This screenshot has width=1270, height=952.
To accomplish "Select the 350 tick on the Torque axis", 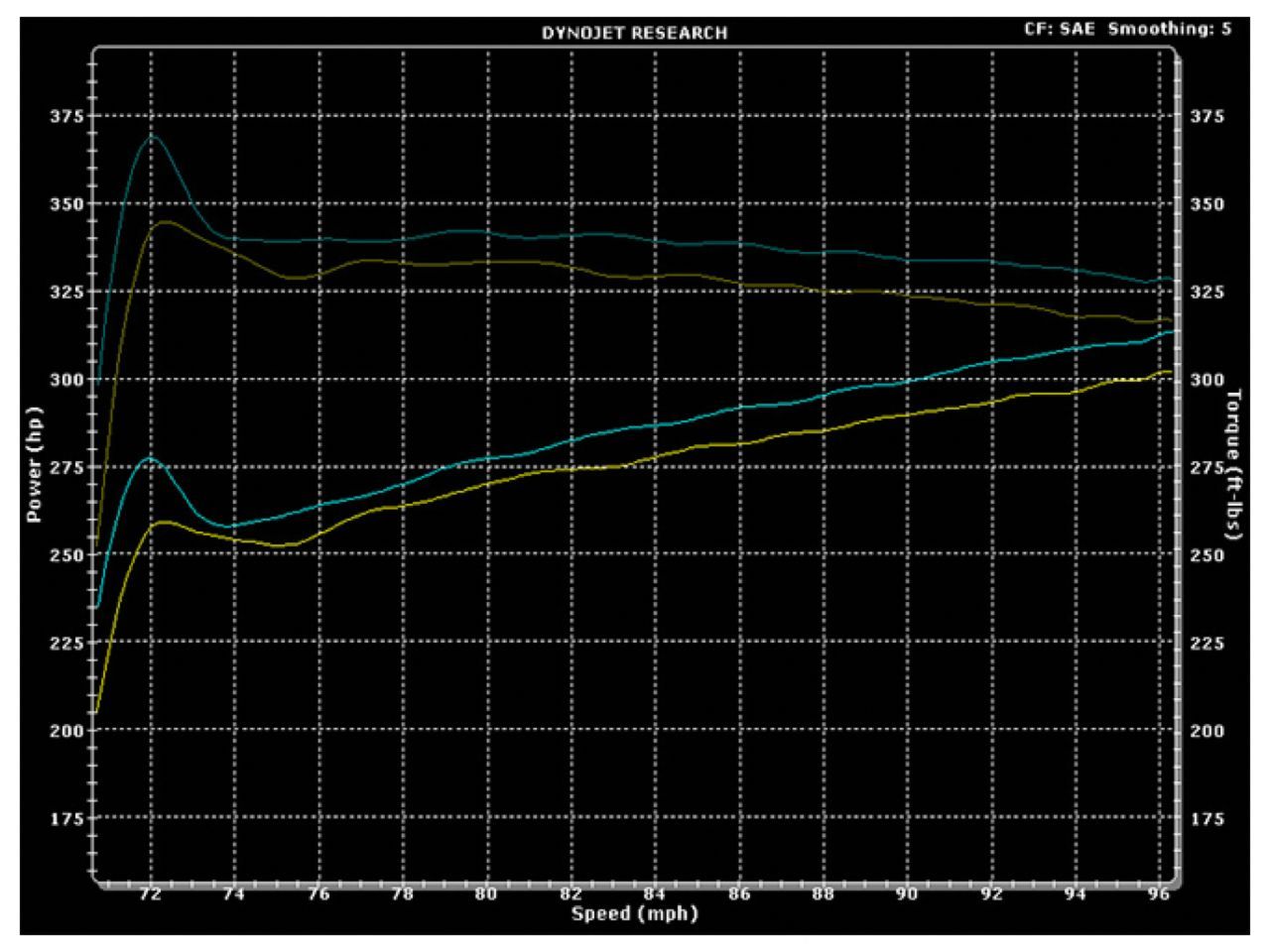I will click(x=1207, y=204).
